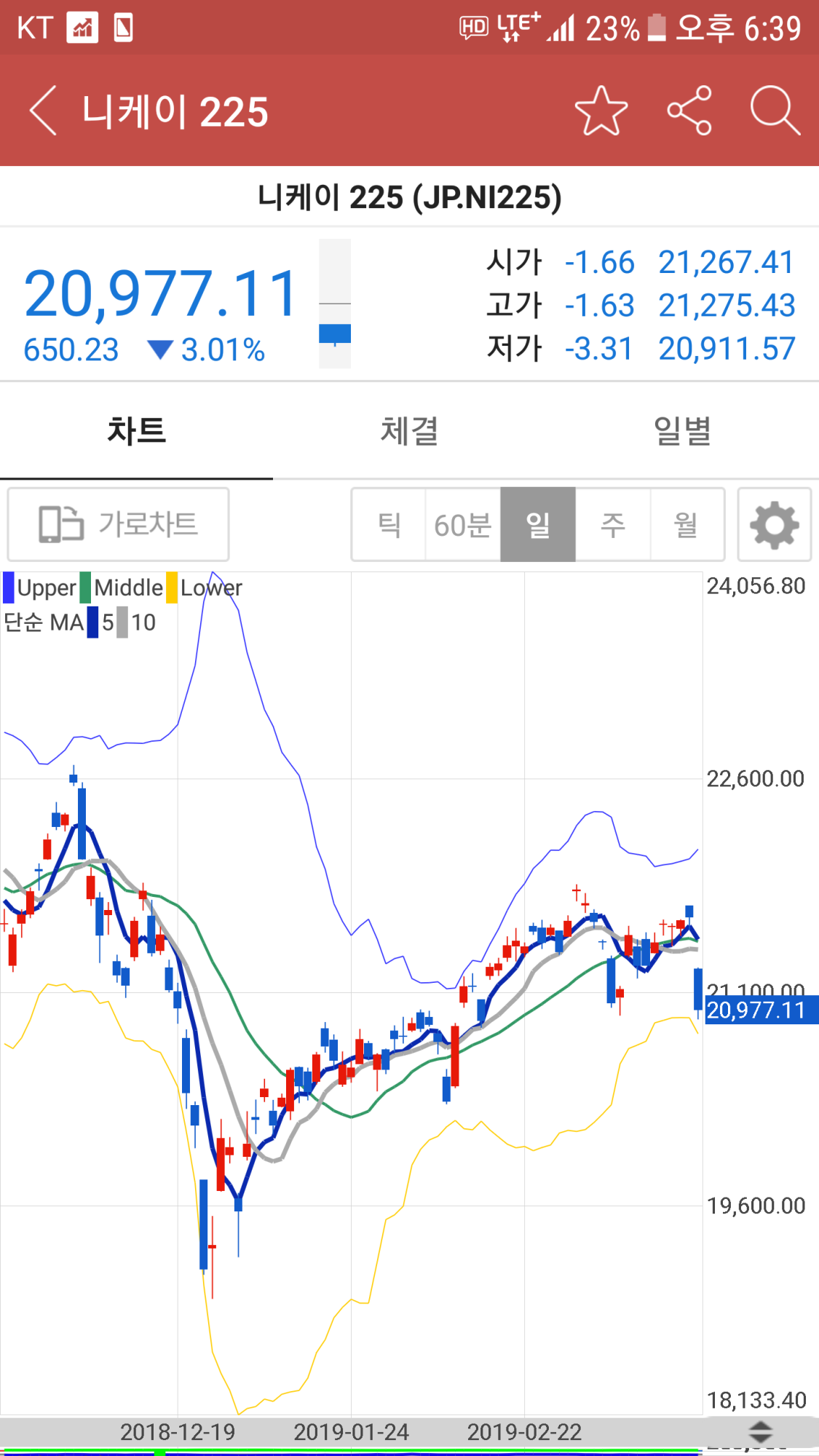Tap the share icon
Viewport: 819px width, 1456px height.
tap(689, 111)
